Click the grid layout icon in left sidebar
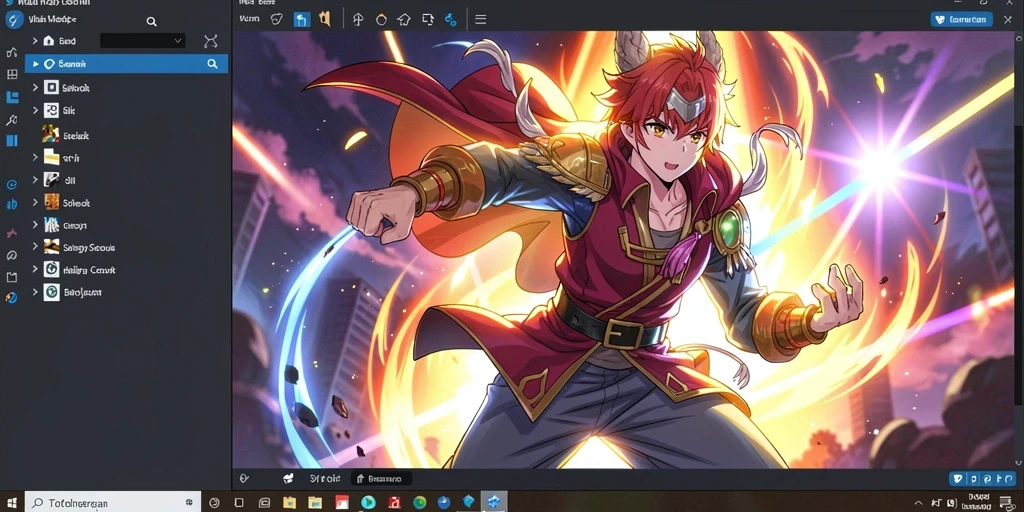1024x512 pixels. click(12, 74)
